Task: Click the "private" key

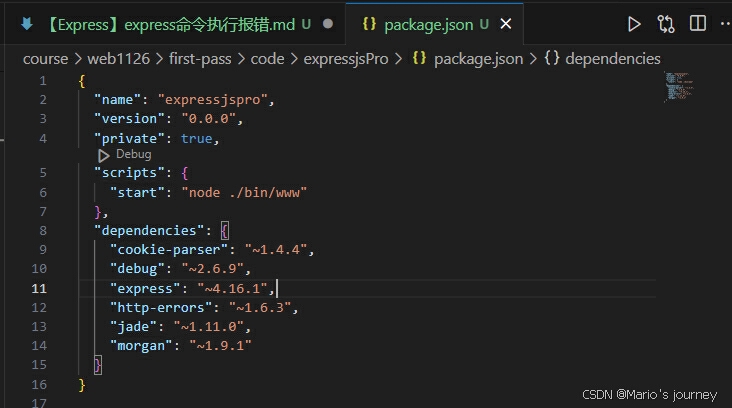Action: click(x=129, y=139)
